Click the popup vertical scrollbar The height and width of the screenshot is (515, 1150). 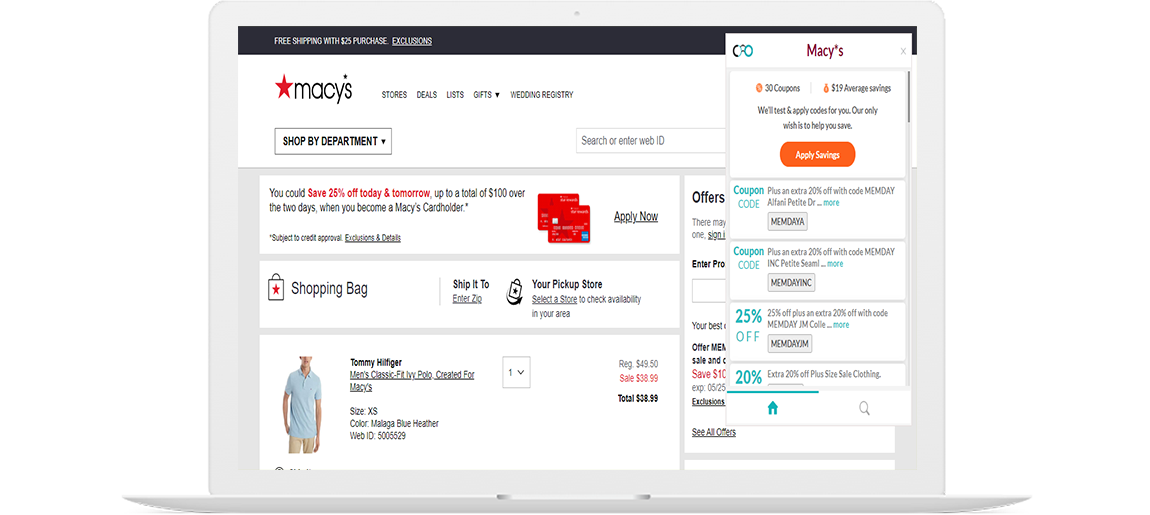pyautogui.click(x=909, y=96)
